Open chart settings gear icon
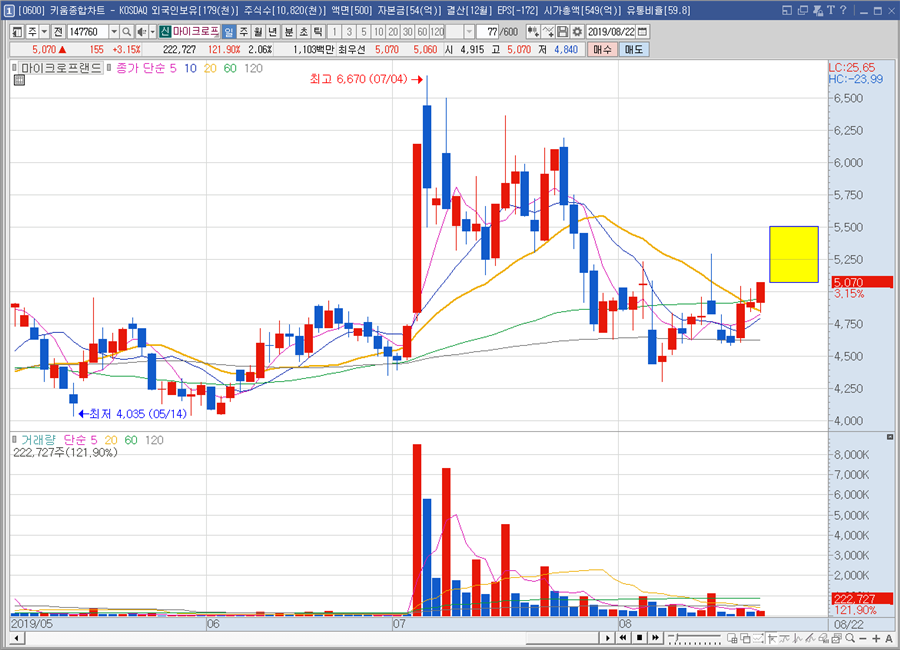Image resolution: width=900 pixels, height=650 pixels. point(577,32)
